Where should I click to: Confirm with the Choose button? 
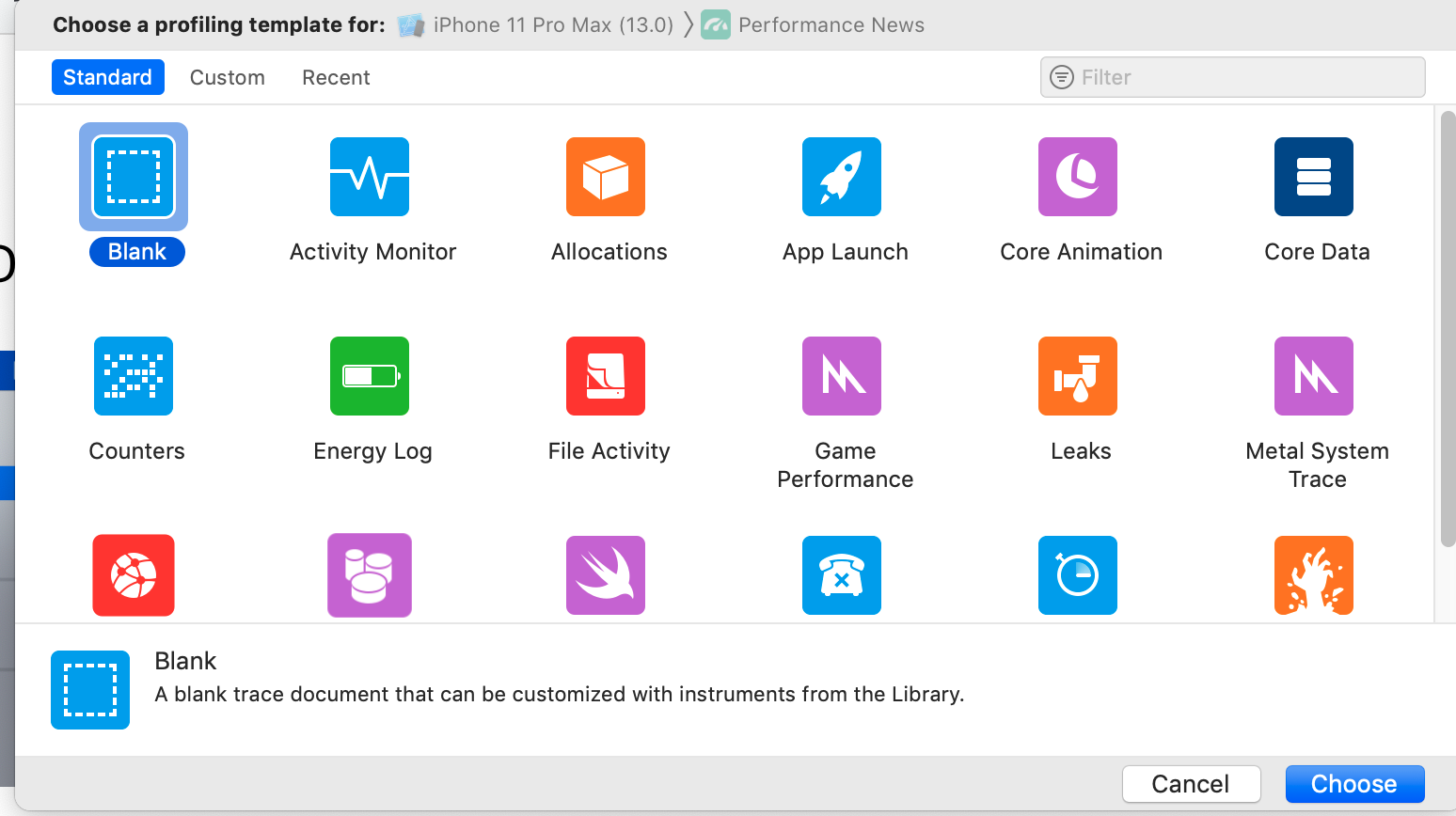[1355, 784]
